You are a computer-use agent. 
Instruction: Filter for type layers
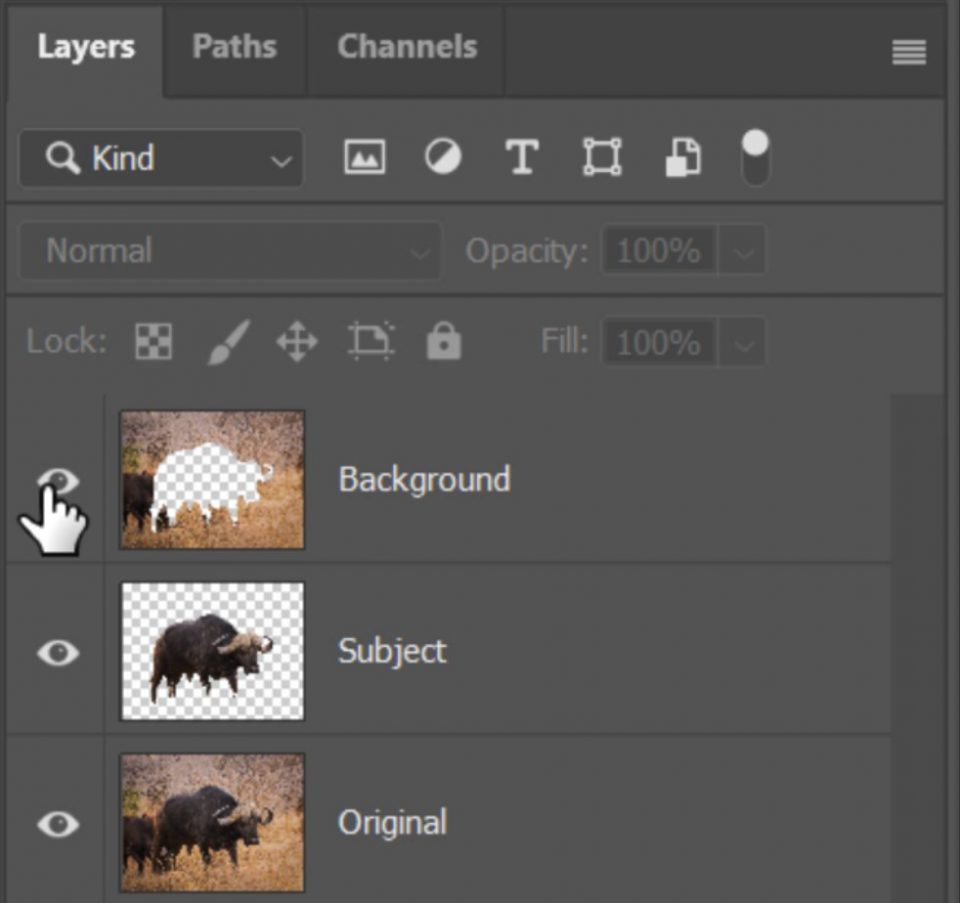(522, 156)
